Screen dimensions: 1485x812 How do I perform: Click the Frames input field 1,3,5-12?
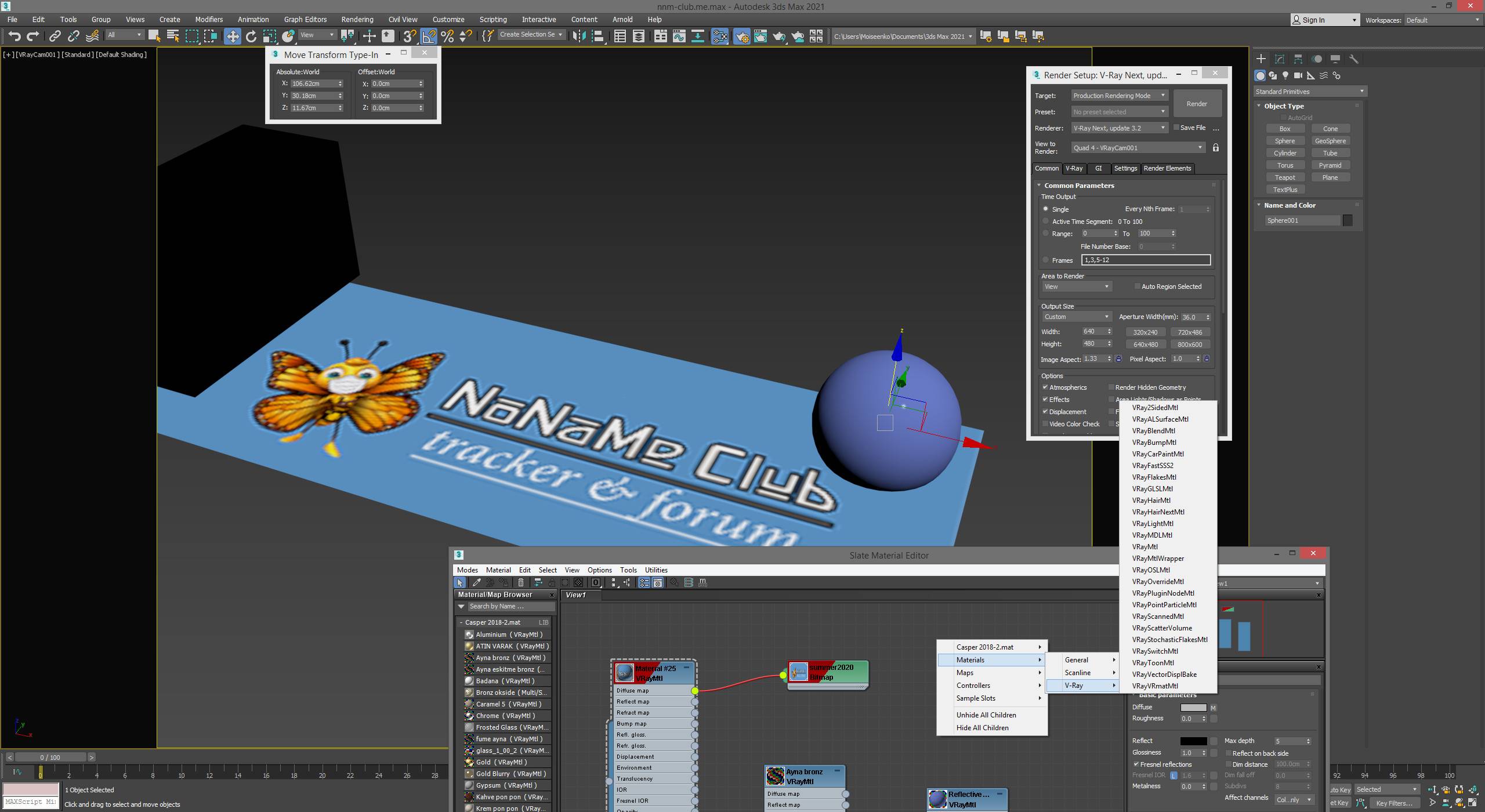coord(1146,260)
